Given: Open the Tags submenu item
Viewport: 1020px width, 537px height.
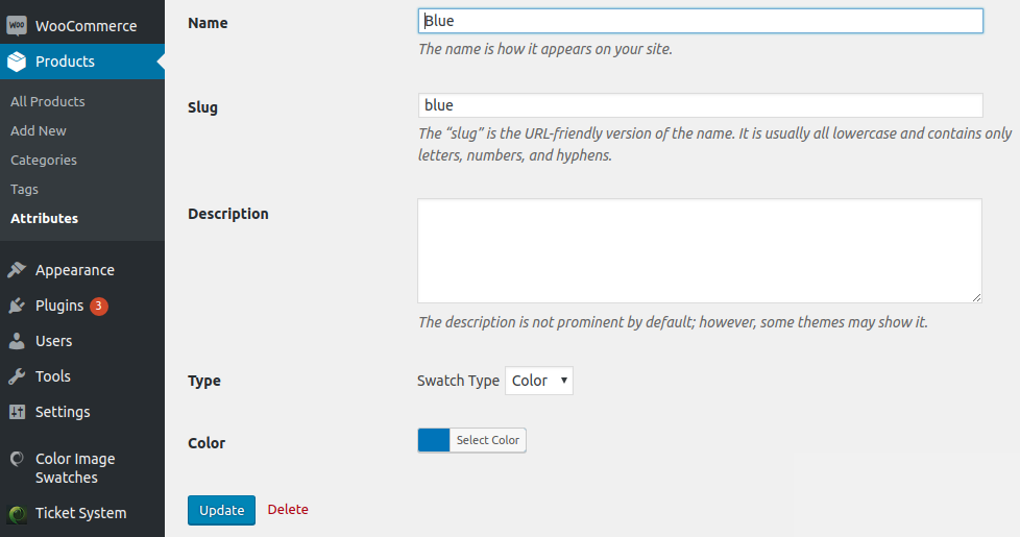Looking at the screenshot, I should (24, 189).
